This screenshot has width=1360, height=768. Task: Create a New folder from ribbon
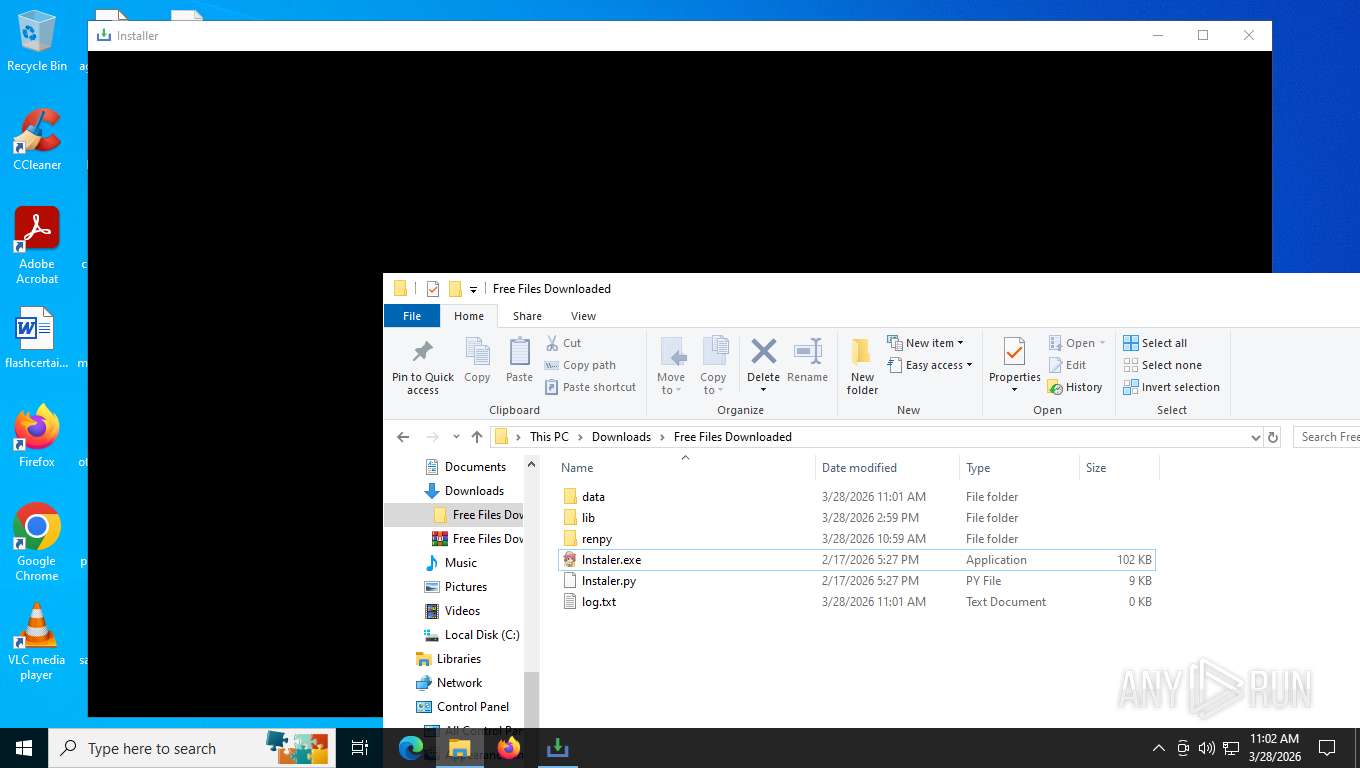(862, 366)
